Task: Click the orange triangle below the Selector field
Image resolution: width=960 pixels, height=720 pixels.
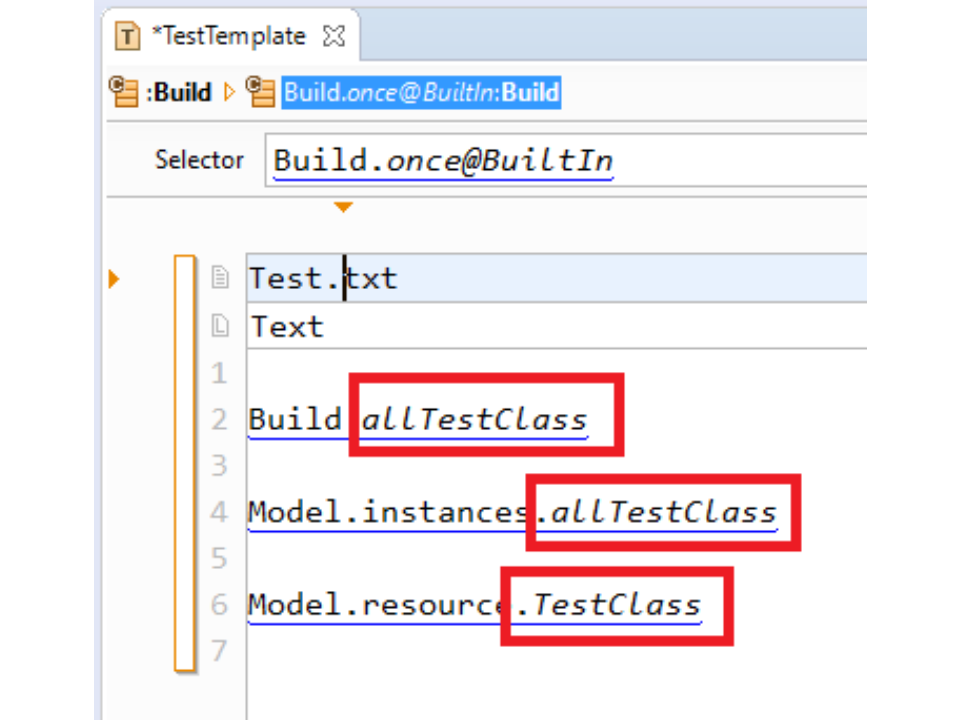Action: (x=343, y=208)
